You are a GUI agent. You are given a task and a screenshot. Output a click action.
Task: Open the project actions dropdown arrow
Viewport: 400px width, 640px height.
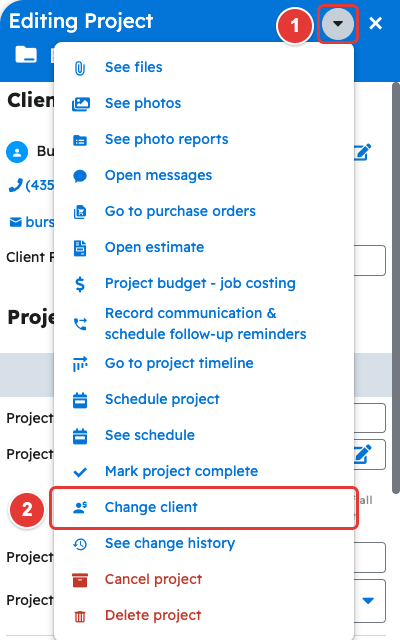click(x=338, y=24)
